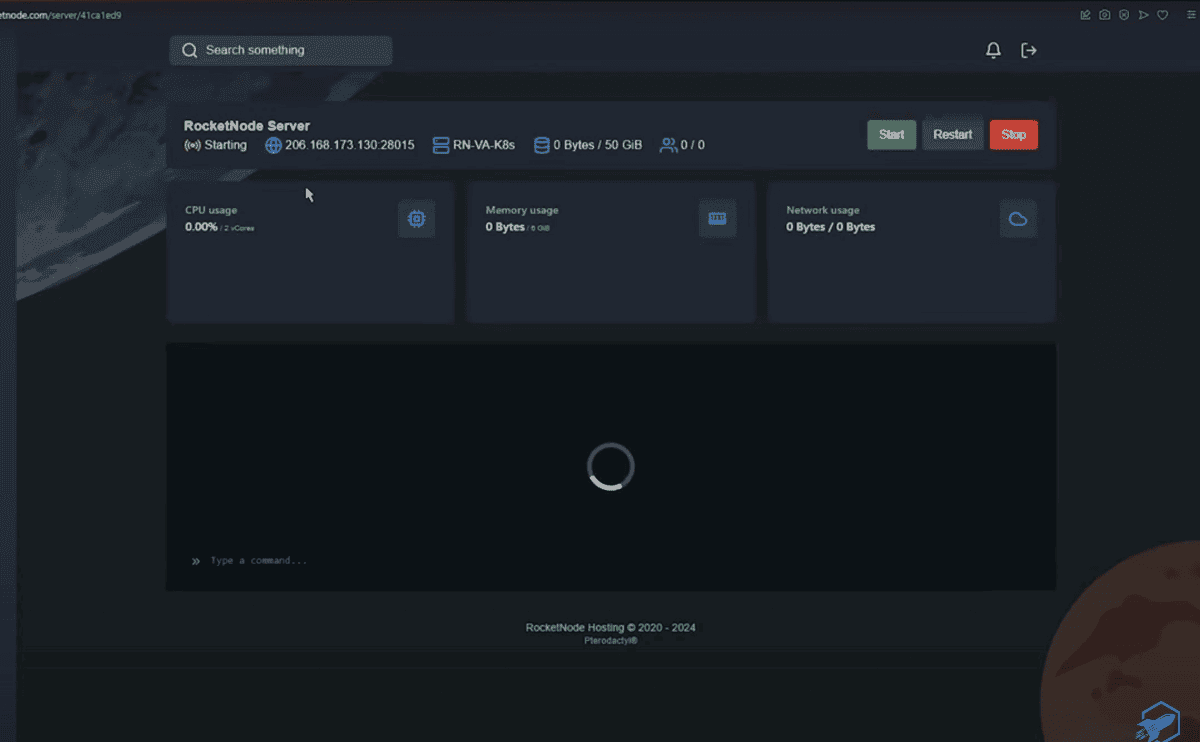Click the disk storage database icon
The image size is (1200, 742).
click(x=542, y=145)
